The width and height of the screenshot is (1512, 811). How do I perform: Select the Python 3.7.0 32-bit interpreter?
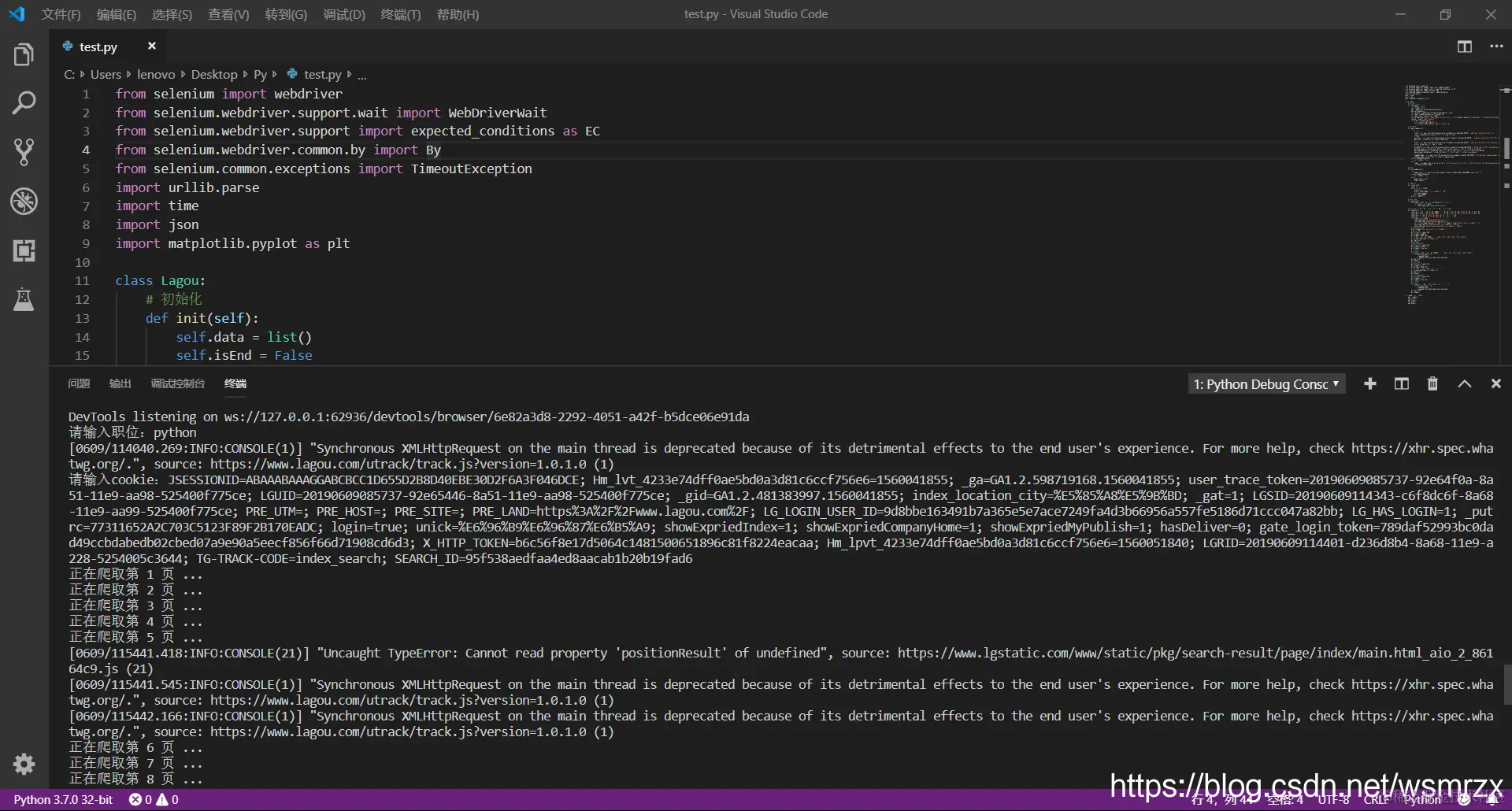tap(63, 799)
